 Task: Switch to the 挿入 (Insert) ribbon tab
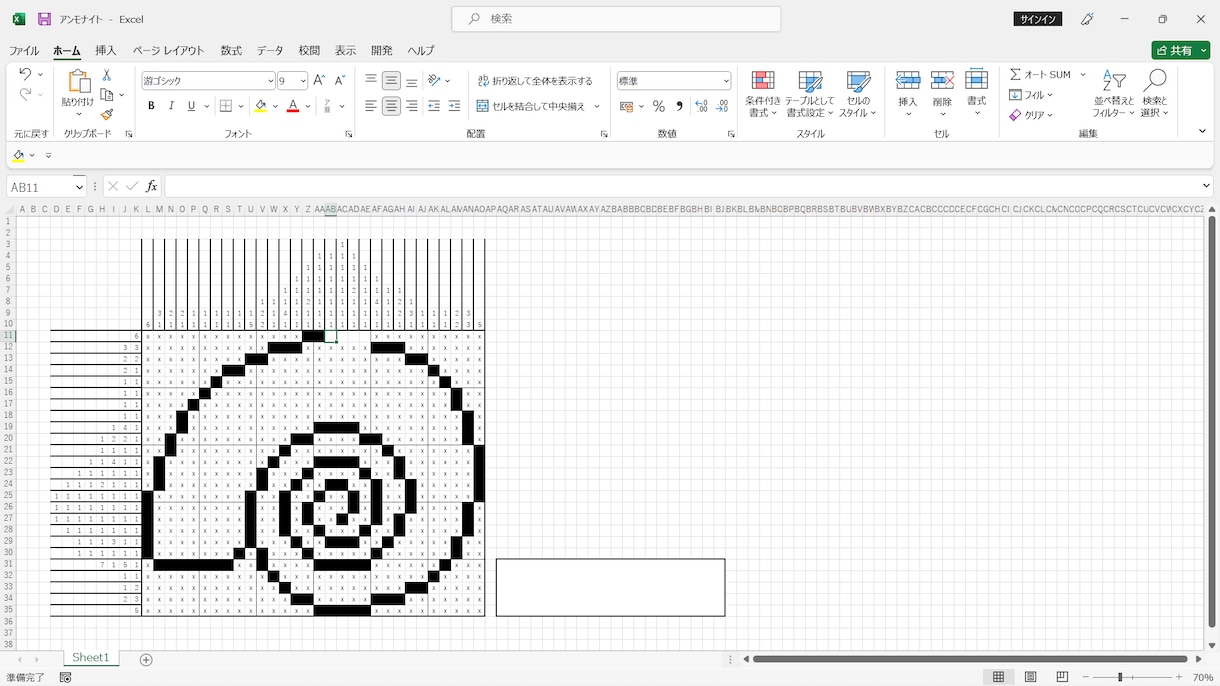106,51
